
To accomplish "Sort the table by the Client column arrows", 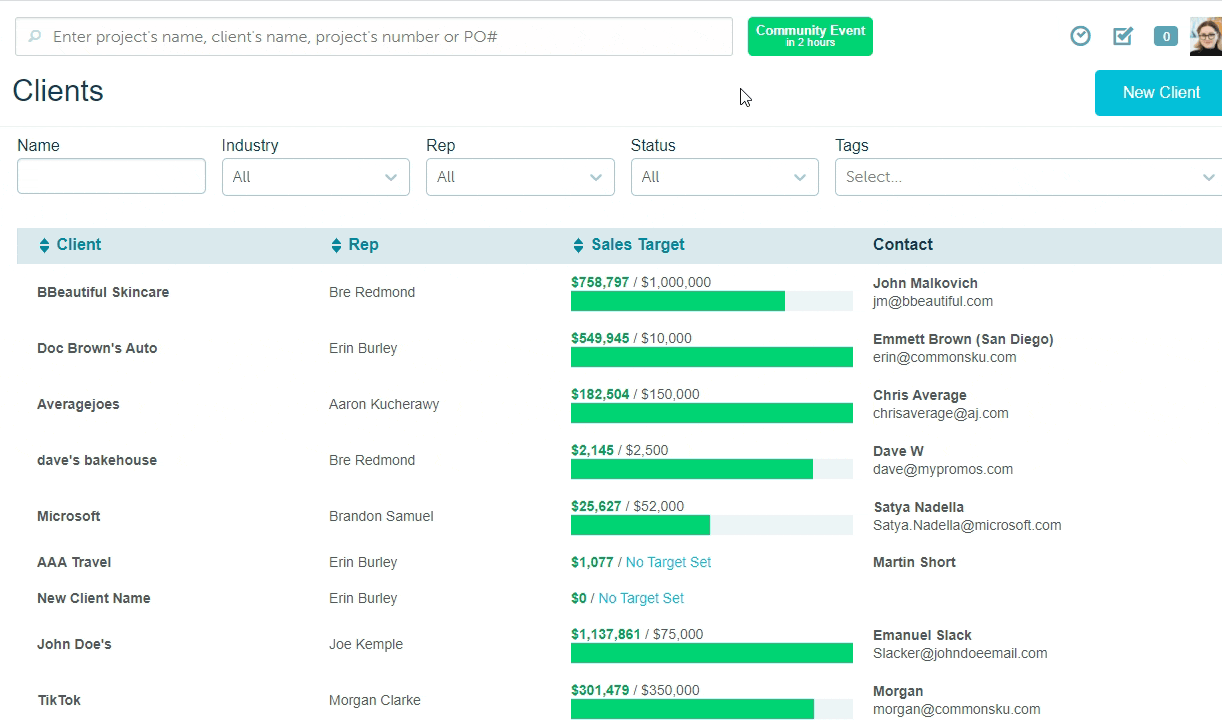I will [43, 244].
